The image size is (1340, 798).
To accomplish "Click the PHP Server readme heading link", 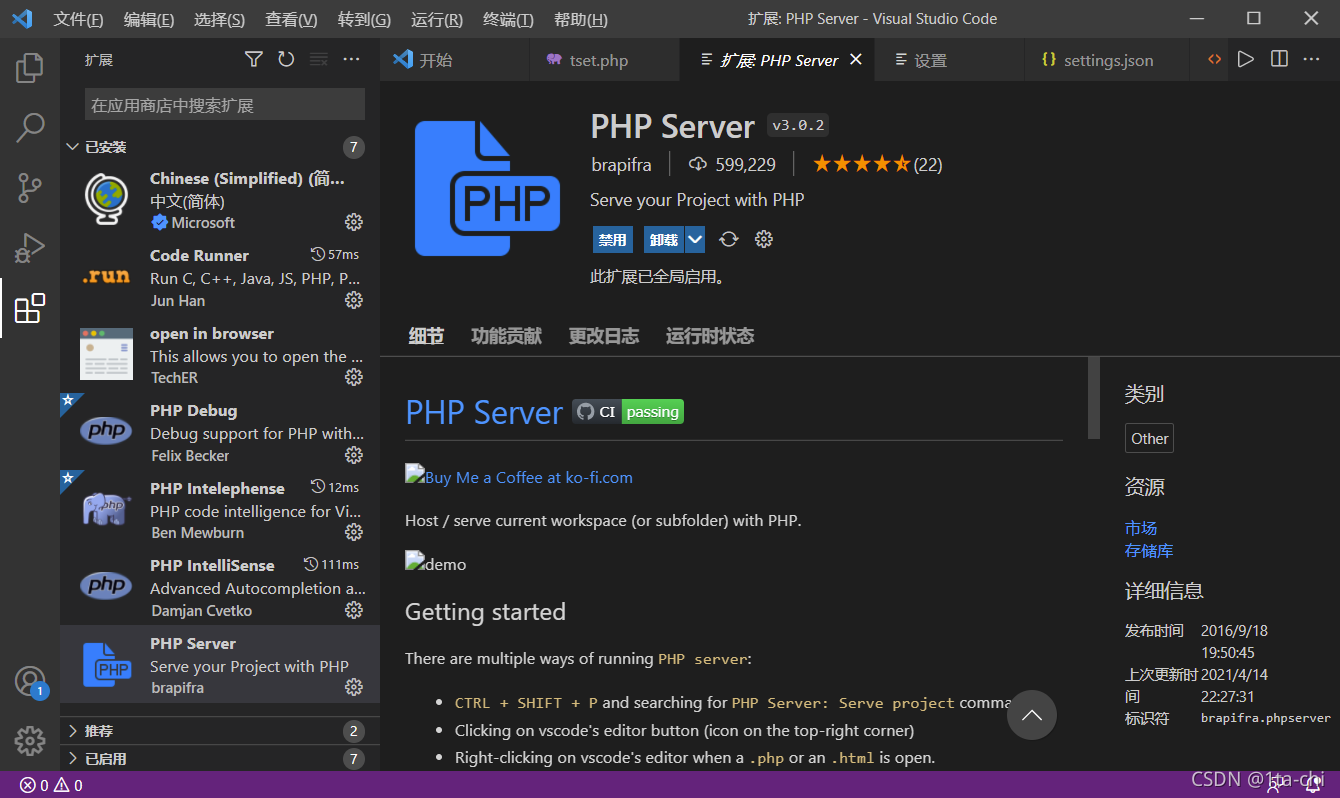I will (484, 412).
